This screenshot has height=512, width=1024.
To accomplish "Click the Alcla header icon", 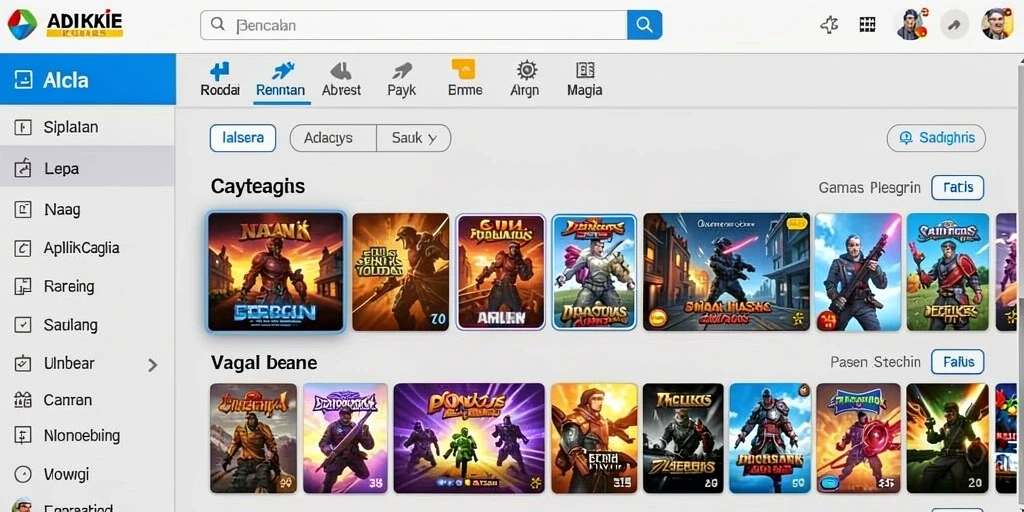I will coord(23,80).
